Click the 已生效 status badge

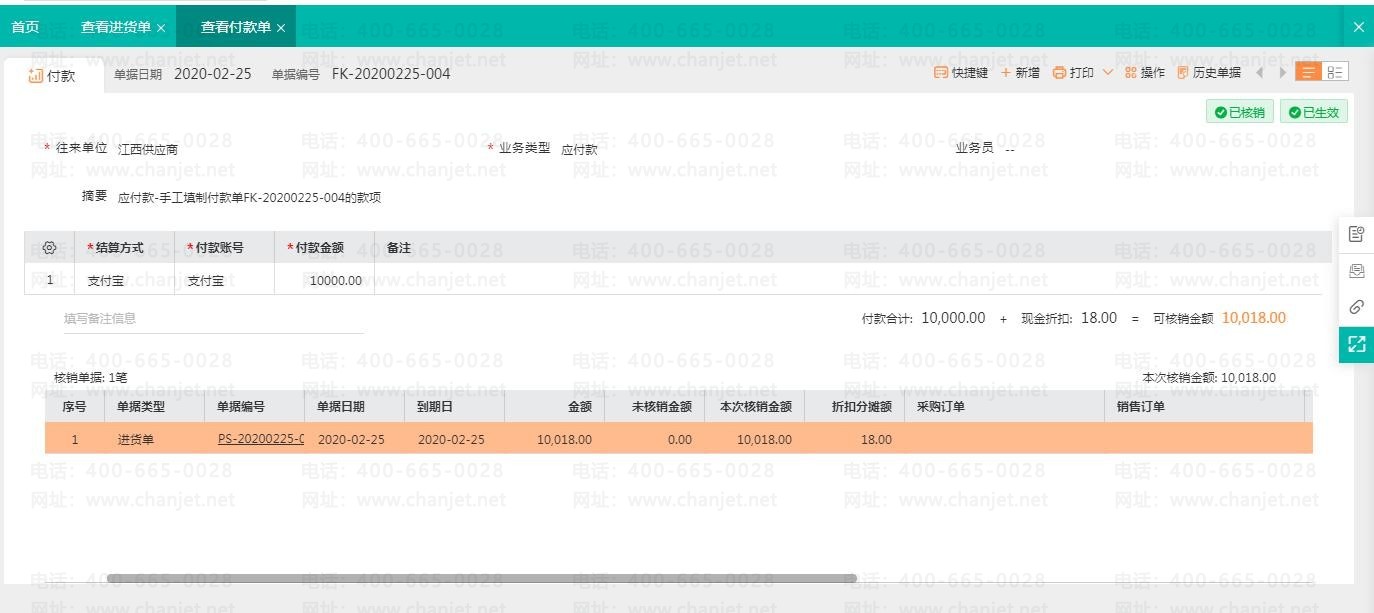pos(1314,112)
